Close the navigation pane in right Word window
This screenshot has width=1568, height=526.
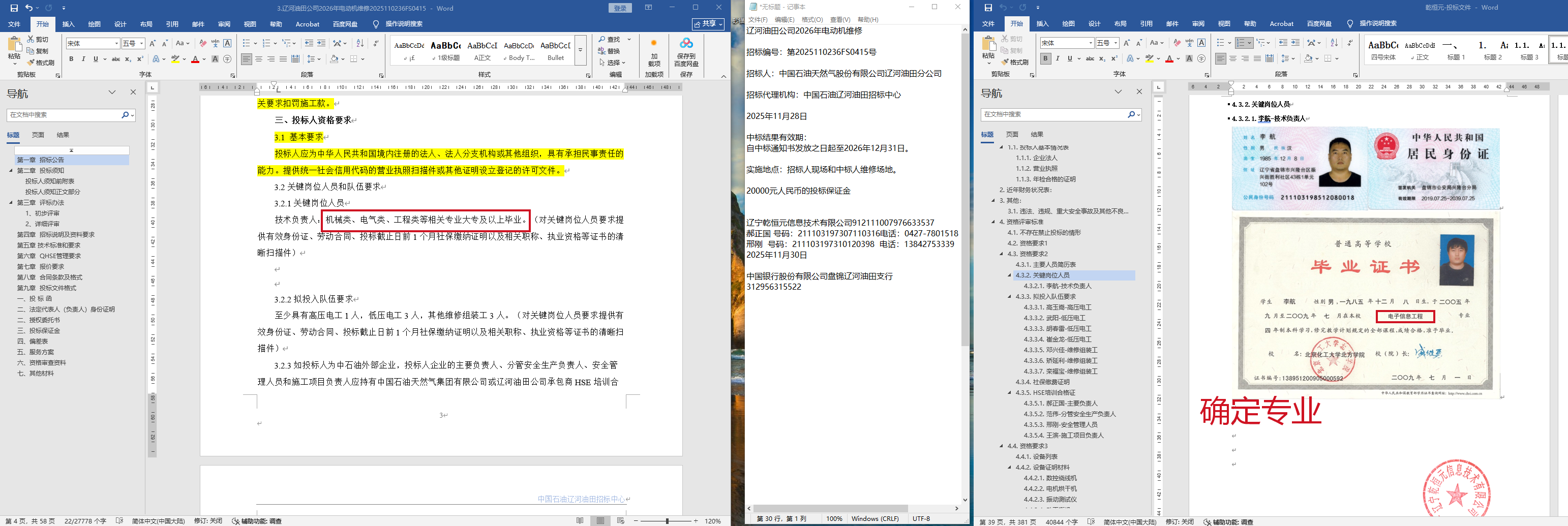[x=1139, y=92]
